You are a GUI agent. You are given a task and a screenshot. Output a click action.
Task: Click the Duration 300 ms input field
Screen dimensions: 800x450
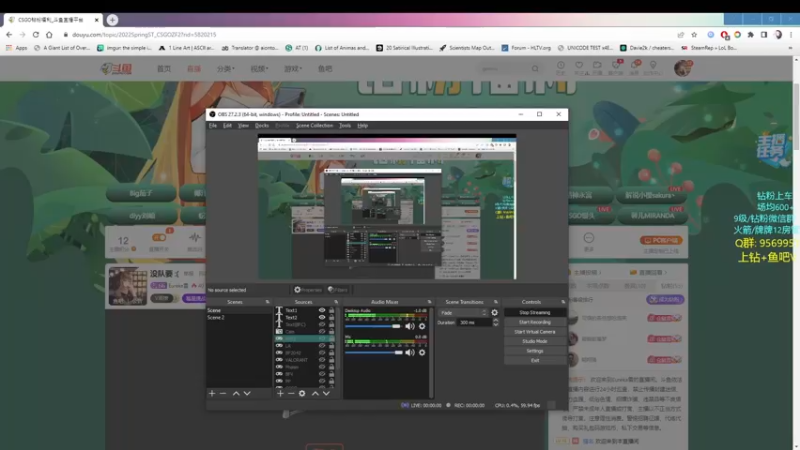[x=474, y=322]
